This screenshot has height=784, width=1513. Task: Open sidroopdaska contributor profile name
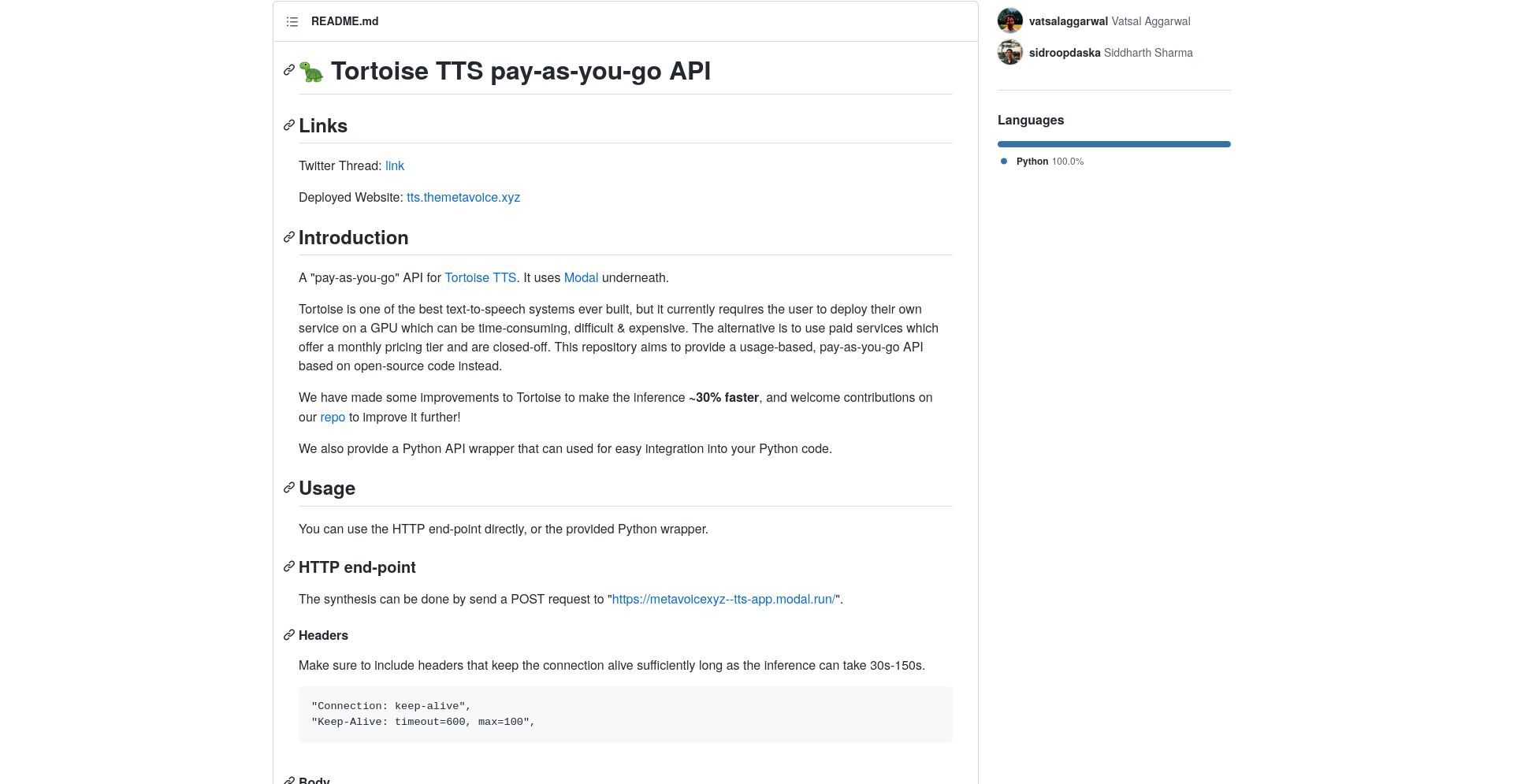click(1065, 53)
